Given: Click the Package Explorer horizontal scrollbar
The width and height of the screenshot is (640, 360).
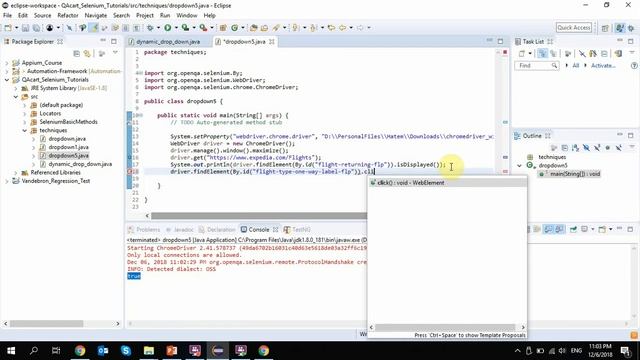Looking at the screenshot, I should tap(47, 323).
